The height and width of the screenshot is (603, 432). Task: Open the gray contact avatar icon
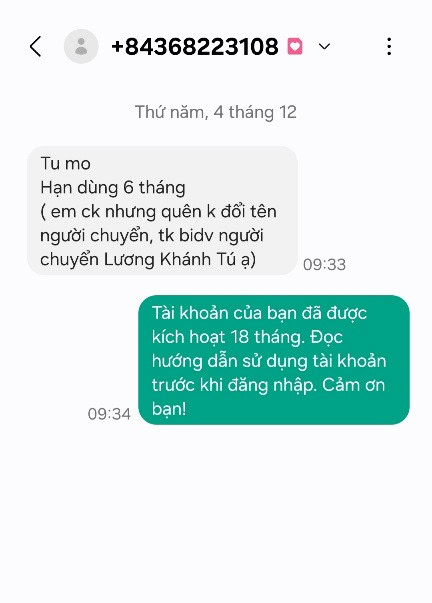coord(81,47)
